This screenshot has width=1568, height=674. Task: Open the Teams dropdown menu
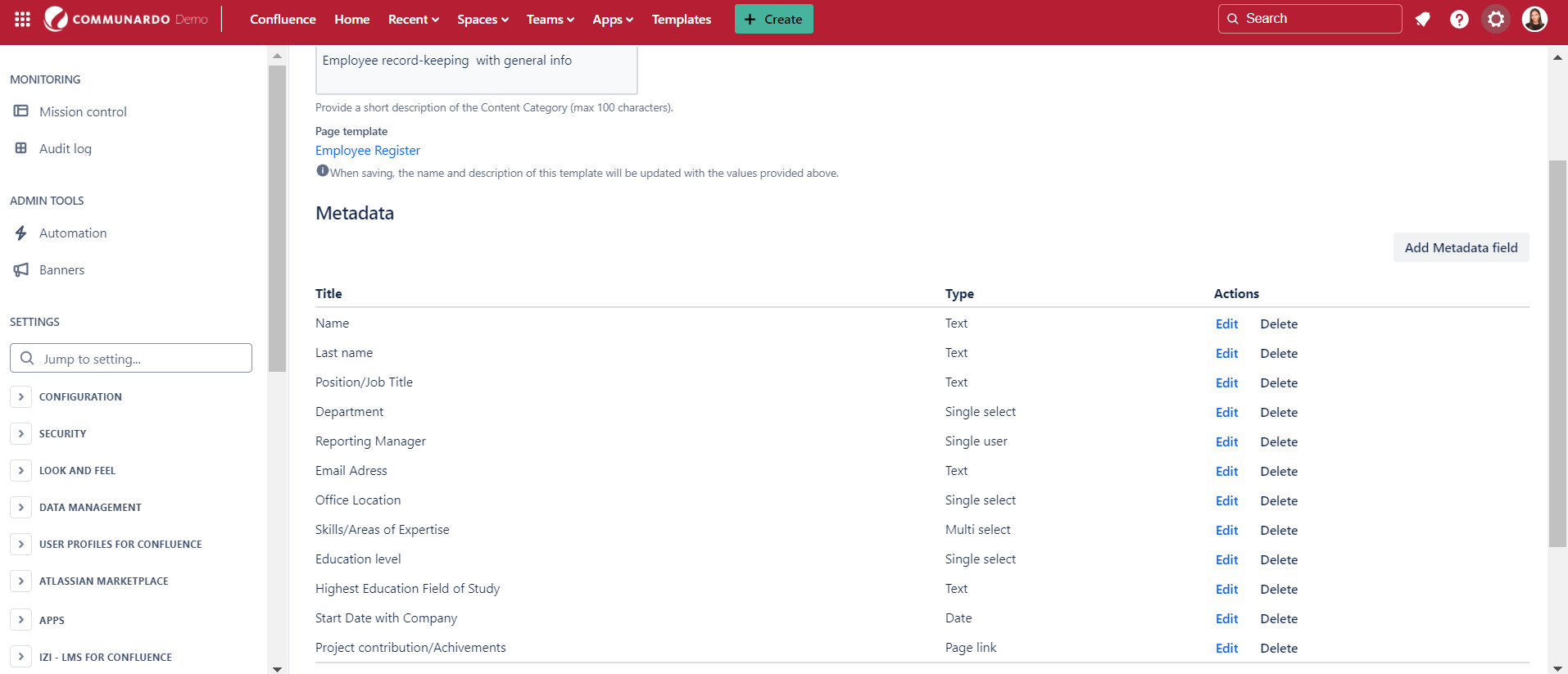click(x=550, y=19)
